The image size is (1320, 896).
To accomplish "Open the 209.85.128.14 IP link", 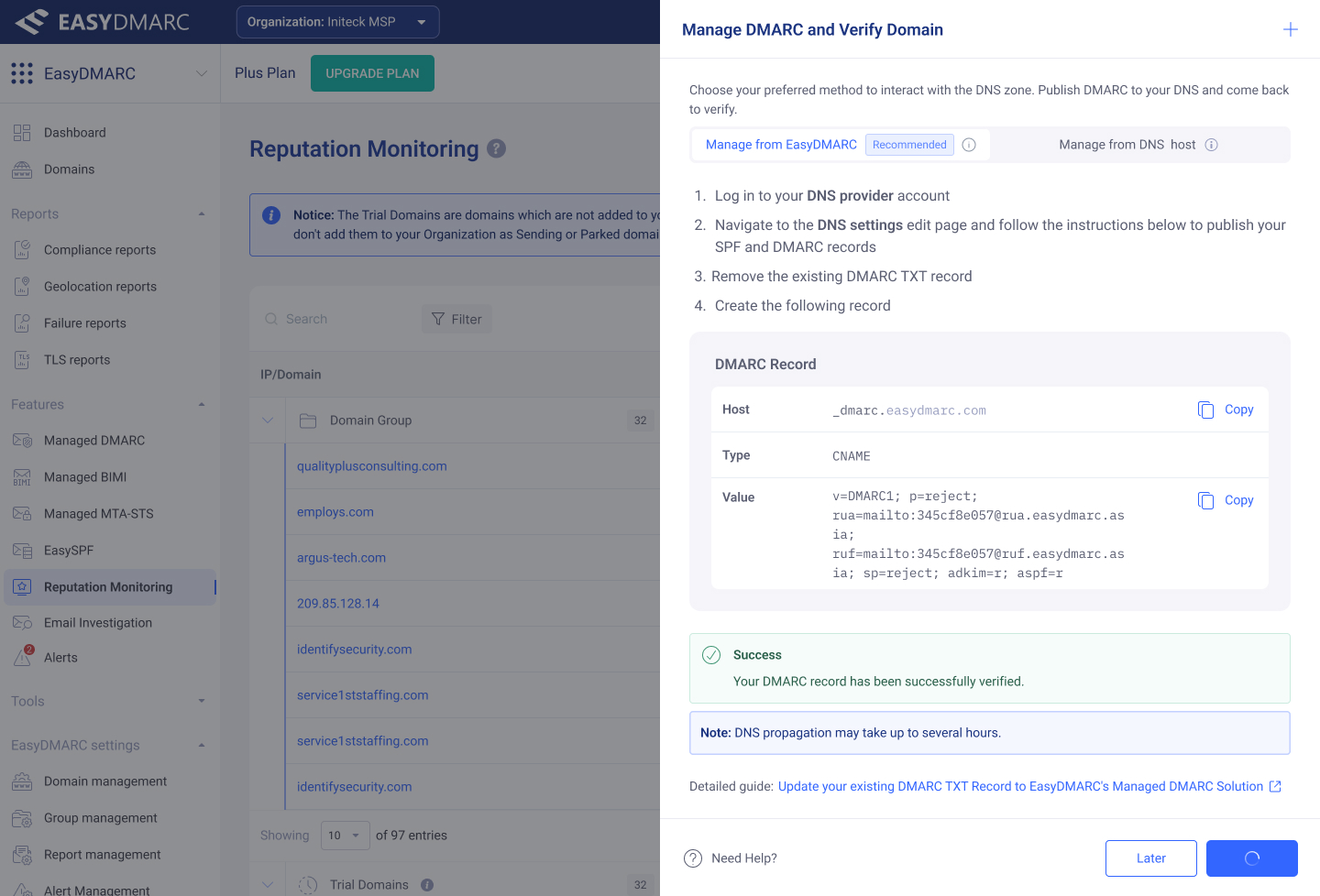I will pos(338,604).
